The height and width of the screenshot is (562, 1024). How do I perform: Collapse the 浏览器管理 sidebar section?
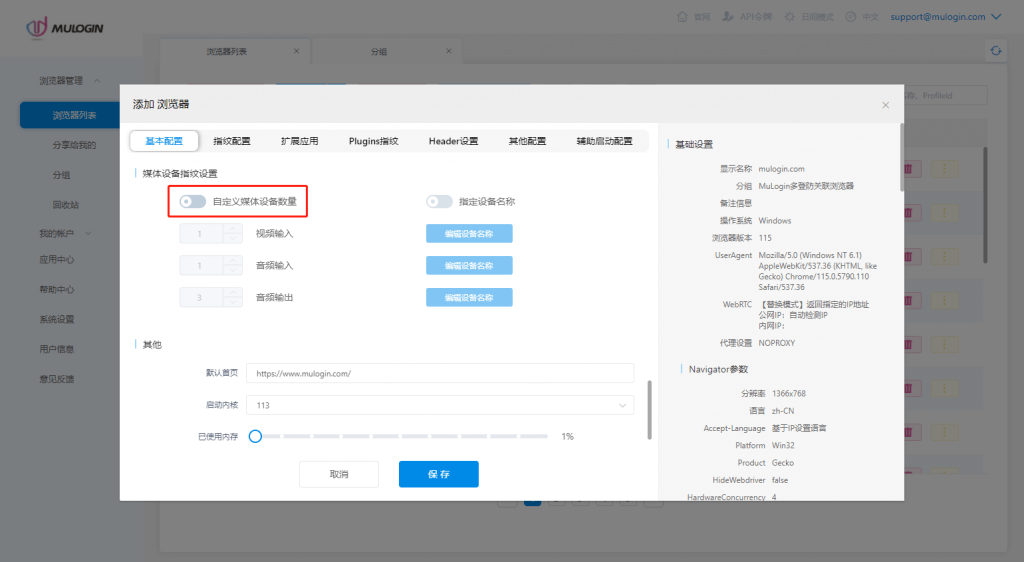tap(97, 81)
